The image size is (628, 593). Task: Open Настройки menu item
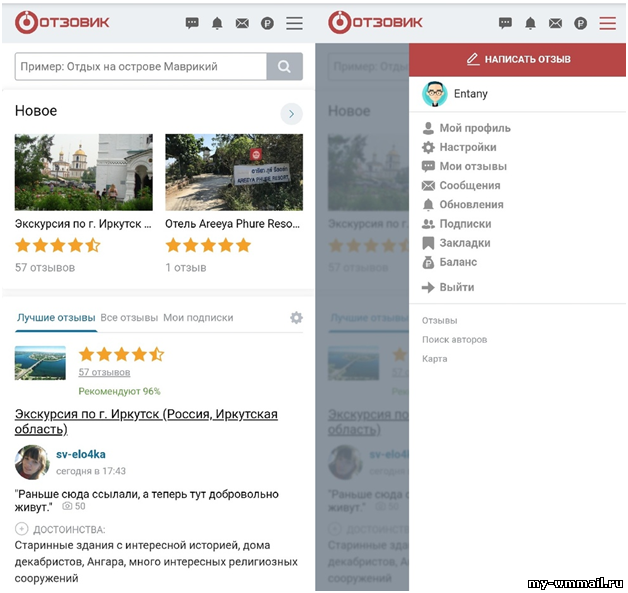[459, 147]
